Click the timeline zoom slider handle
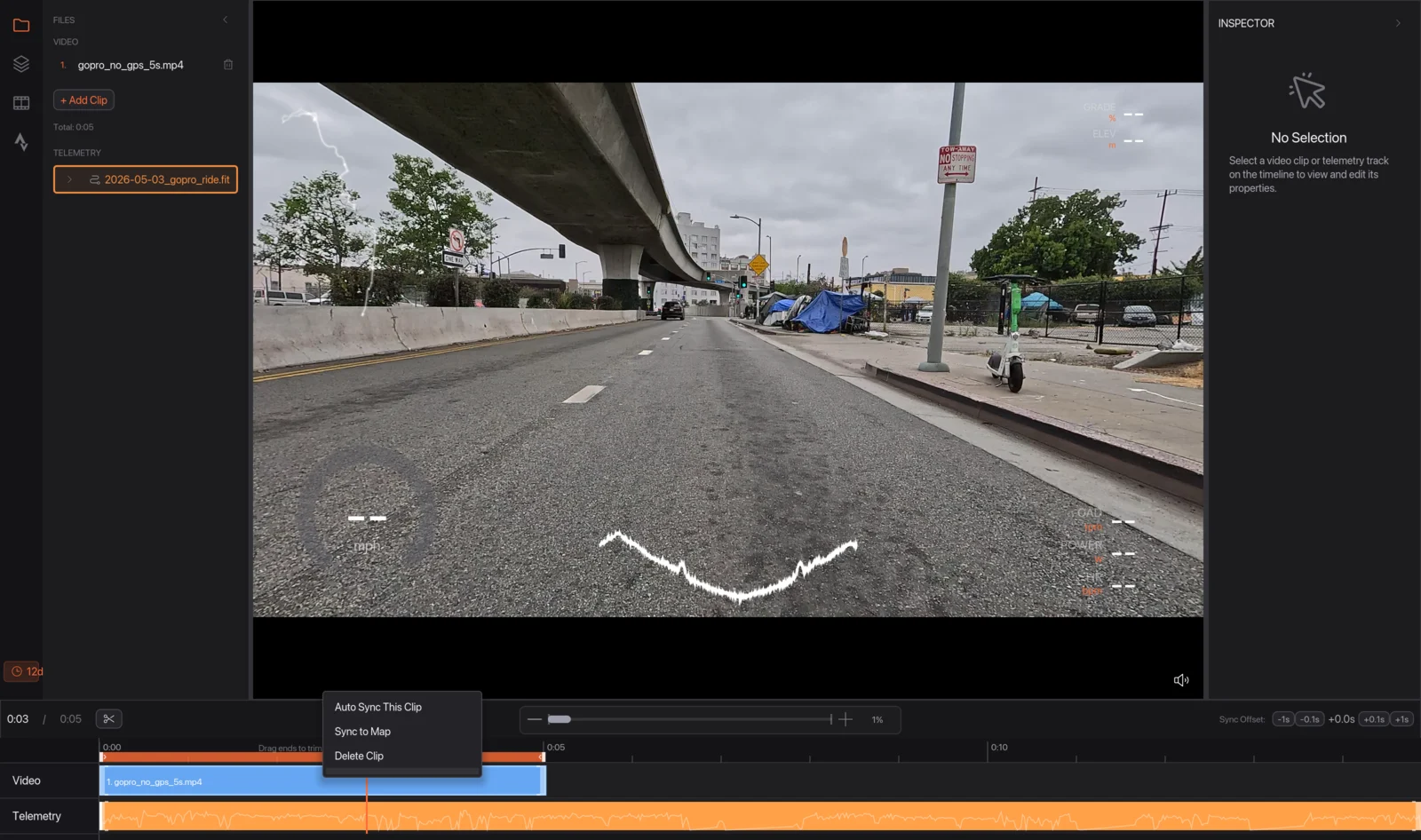Screen dimensions: 1421x840 pos(560,719)
